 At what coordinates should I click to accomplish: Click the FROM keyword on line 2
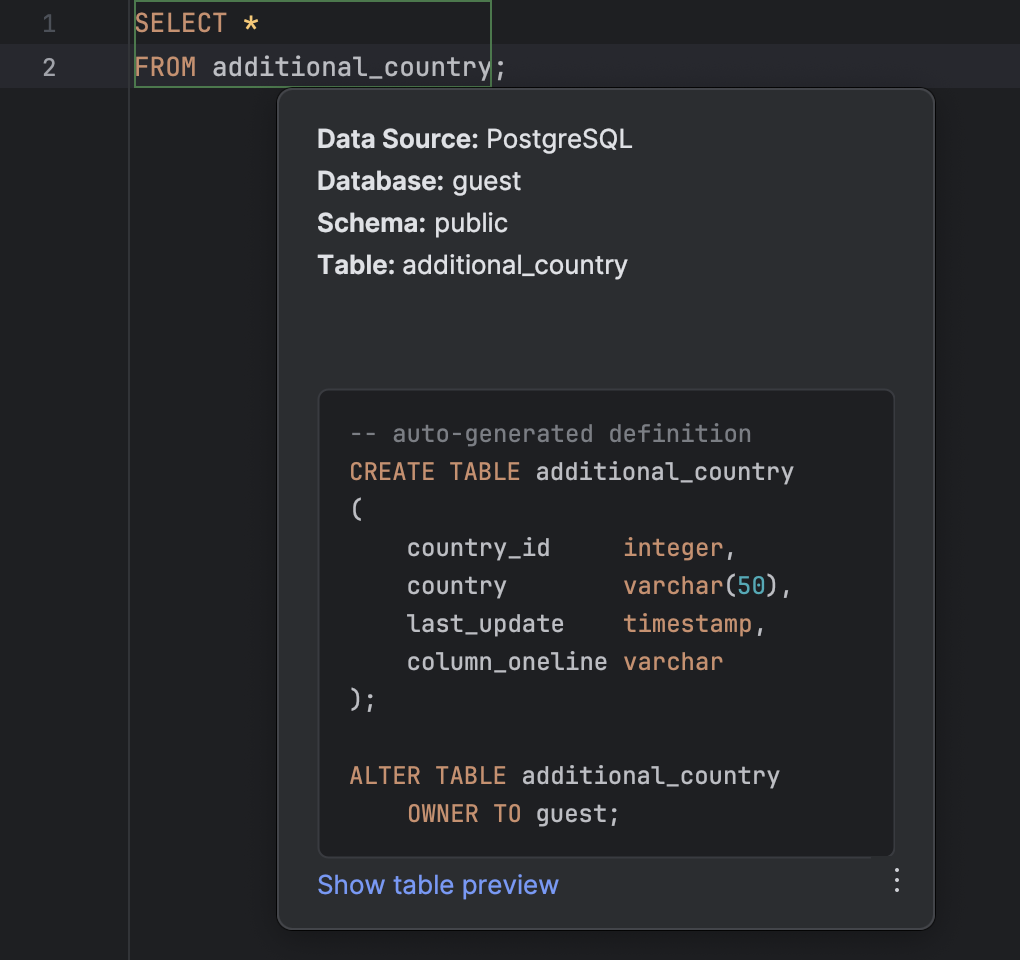pos(164,66)
